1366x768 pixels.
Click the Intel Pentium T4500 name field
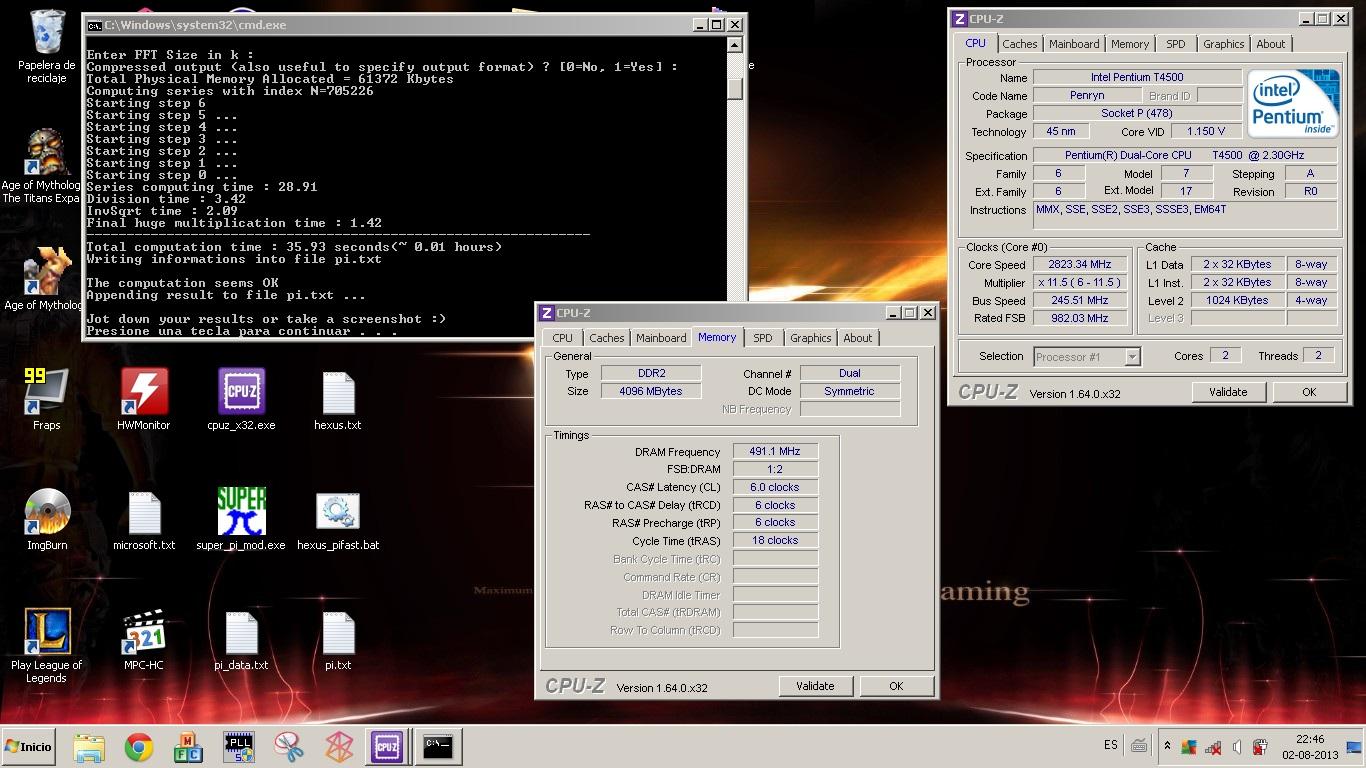tap(1137, 78)
